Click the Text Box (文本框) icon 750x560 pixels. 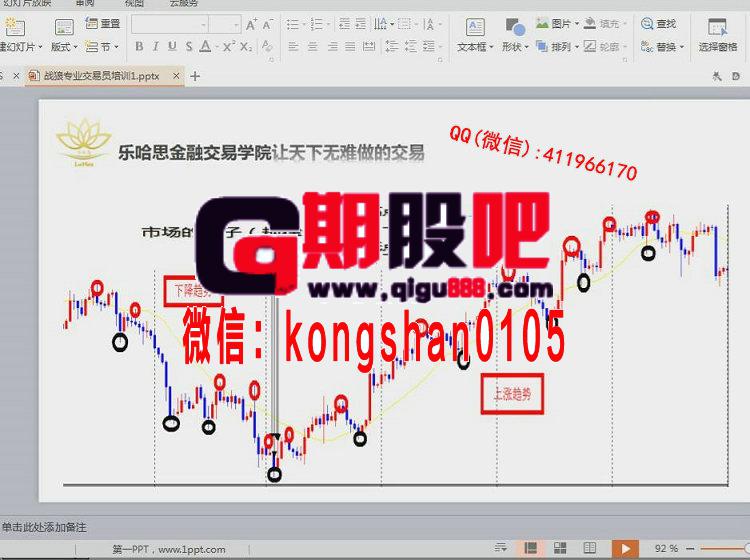pos(474,27)
